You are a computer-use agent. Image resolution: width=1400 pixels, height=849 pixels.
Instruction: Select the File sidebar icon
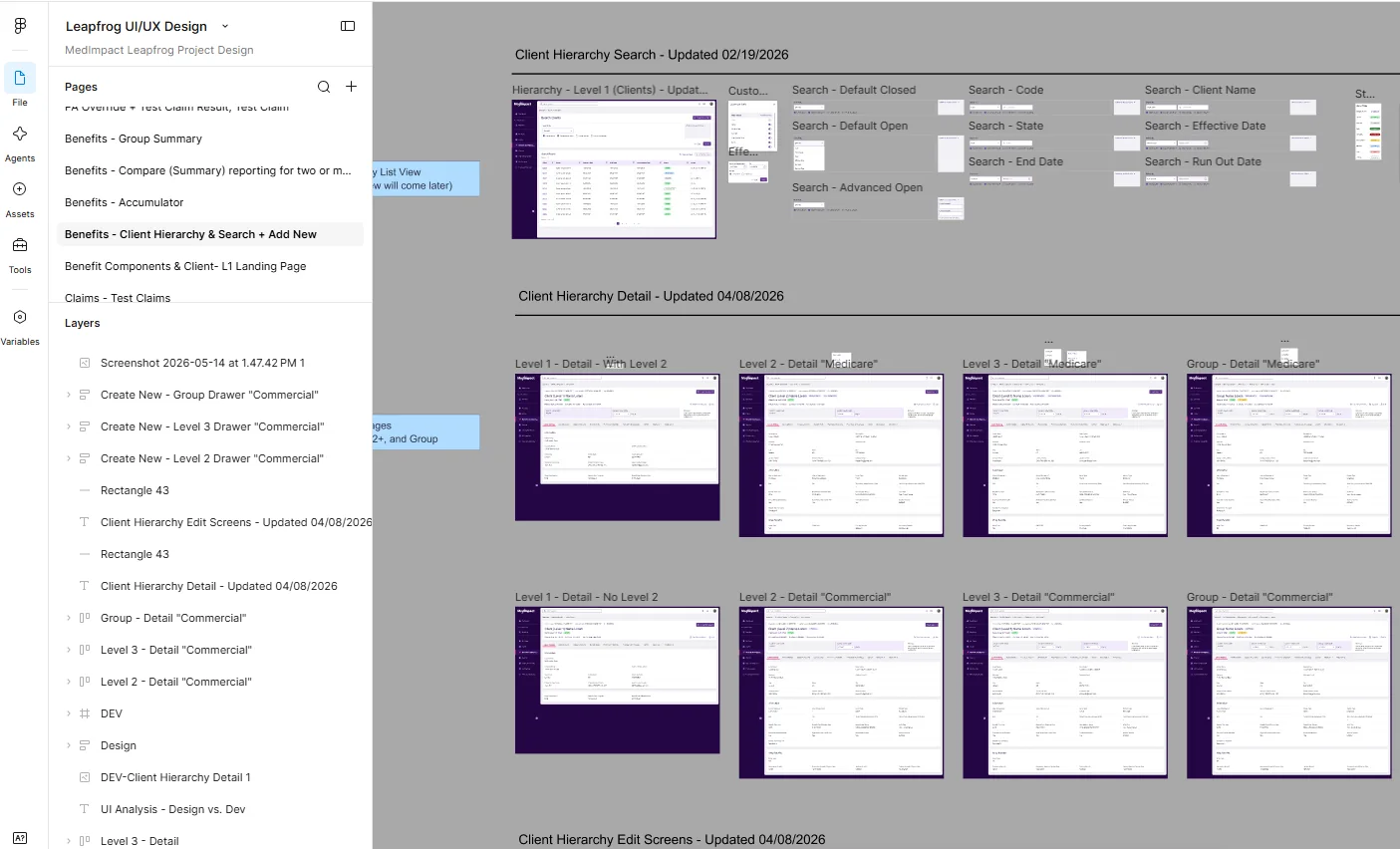click(x=20, y=78)
